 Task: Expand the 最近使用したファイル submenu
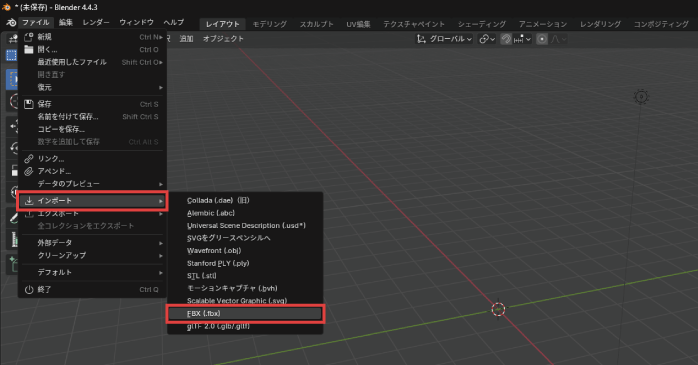92,62
